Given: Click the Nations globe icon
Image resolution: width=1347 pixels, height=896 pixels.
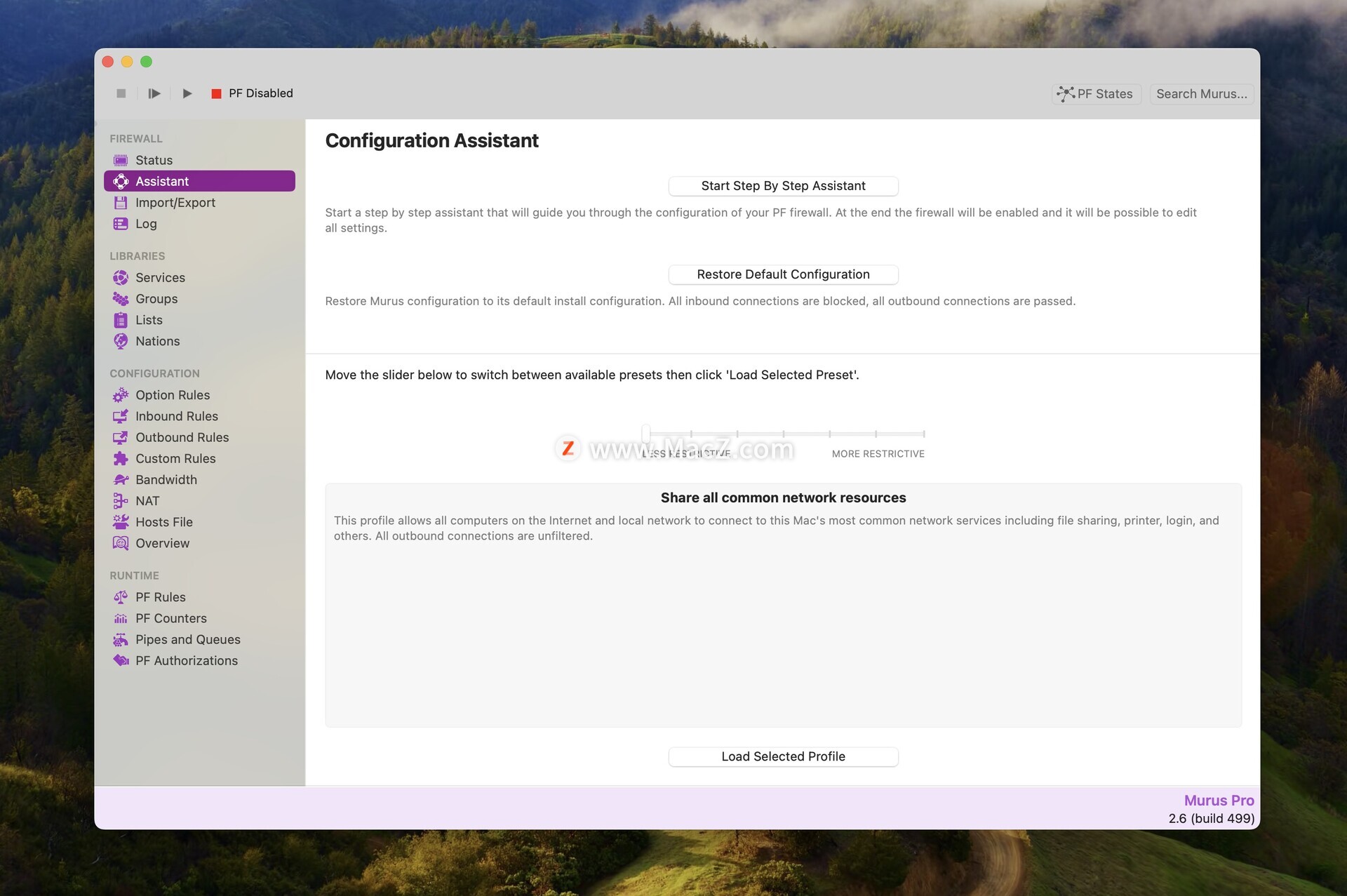Looking at the screenshot, I should point(121,341).
